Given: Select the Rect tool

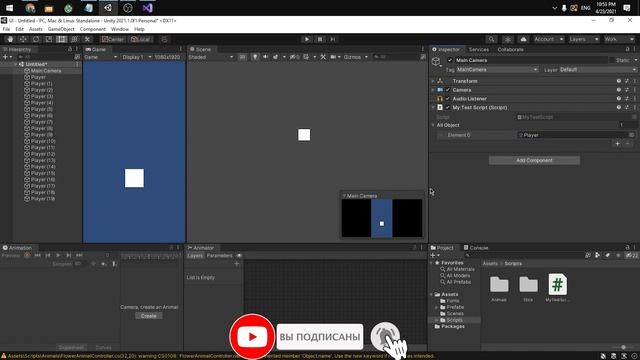Looking at the screenshot, I should [x=61, y=39].
